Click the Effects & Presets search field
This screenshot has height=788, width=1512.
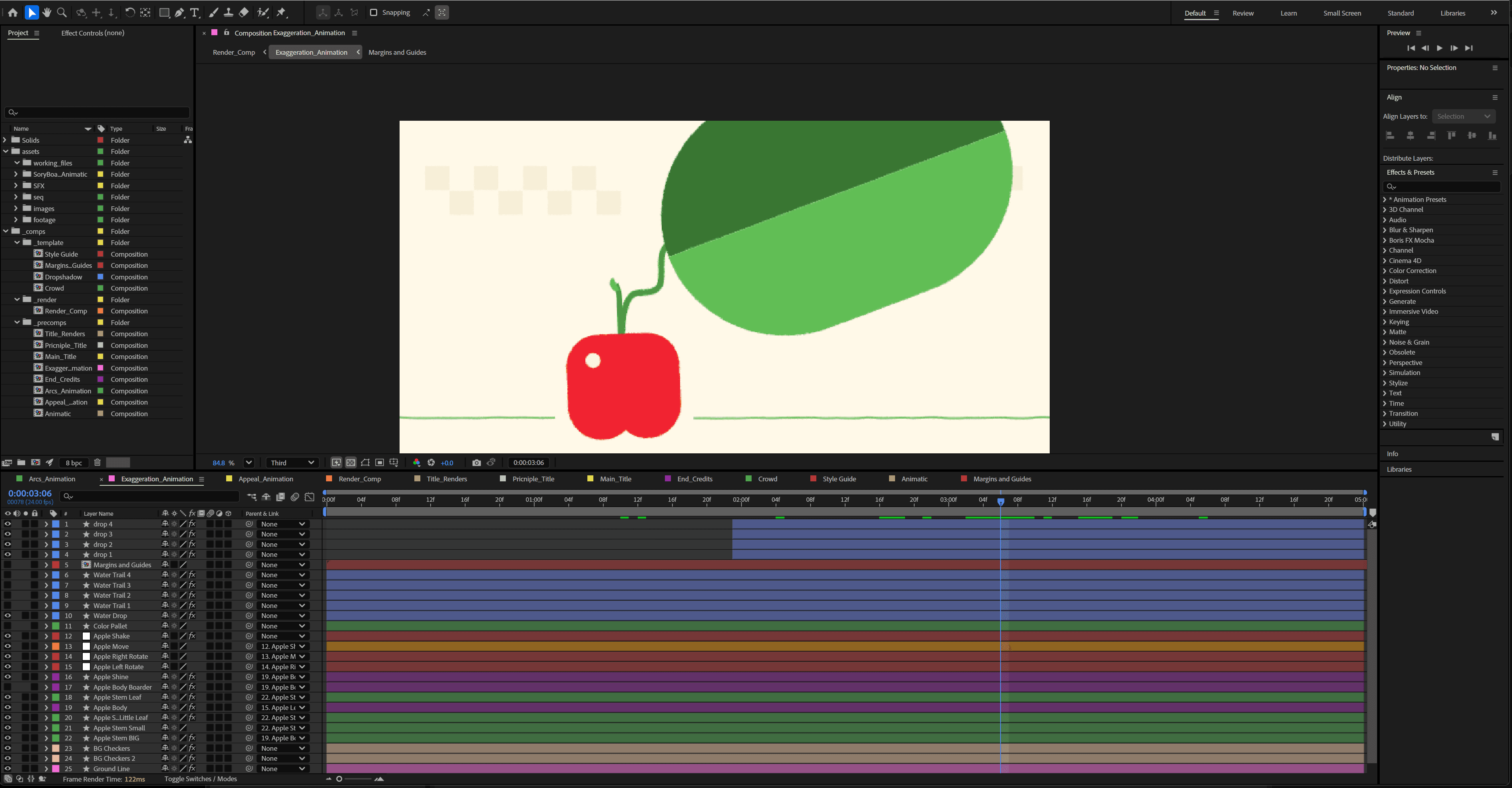(1444, 186)
